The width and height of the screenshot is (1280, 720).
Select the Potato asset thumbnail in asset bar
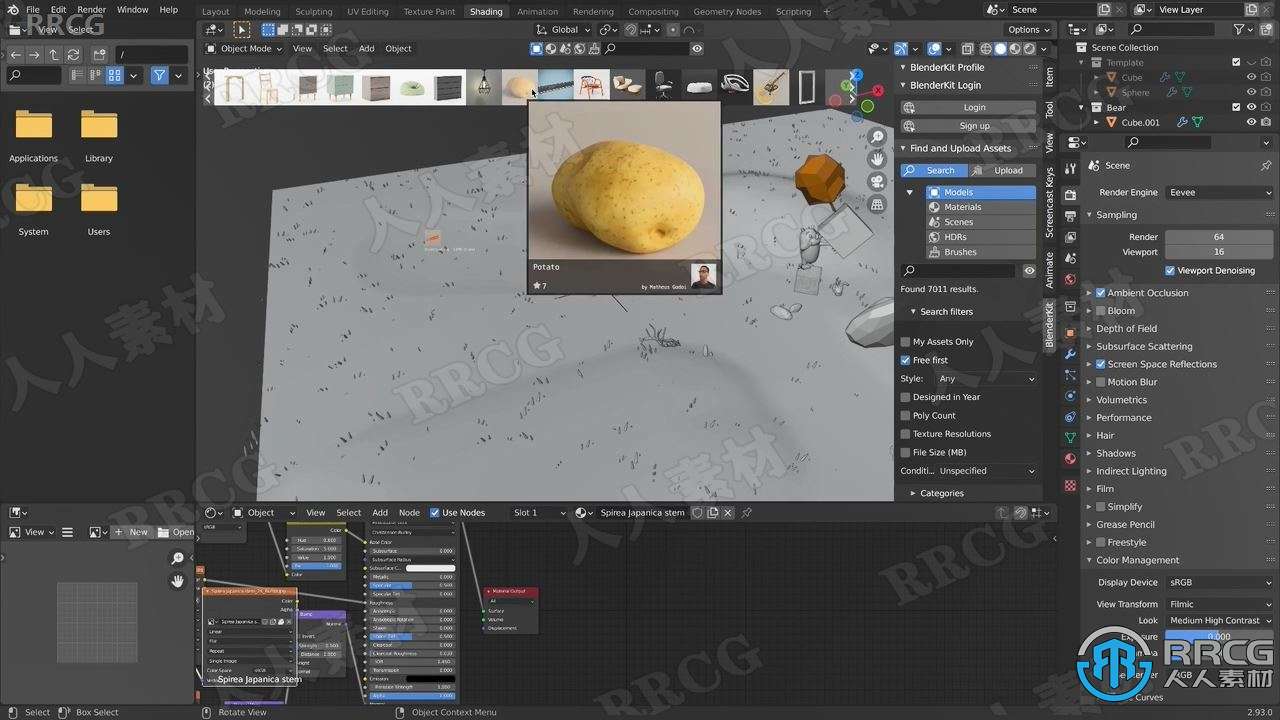[x=519, y=86]
